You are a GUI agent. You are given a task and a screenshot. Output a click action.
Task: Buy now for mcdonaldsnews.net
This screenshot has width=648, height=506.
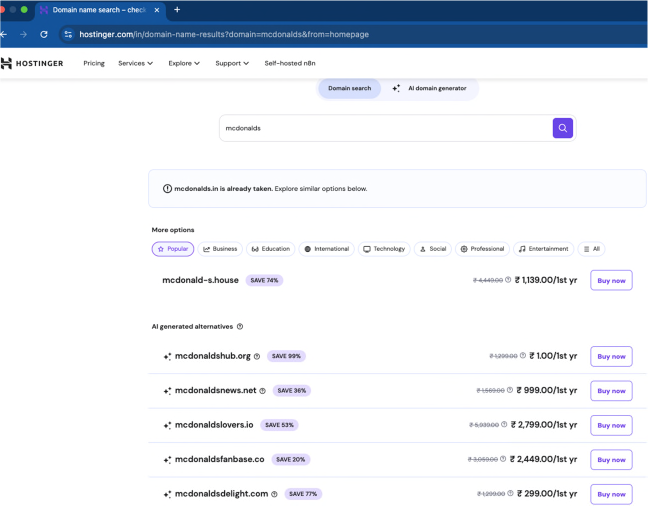coord(611,391)
